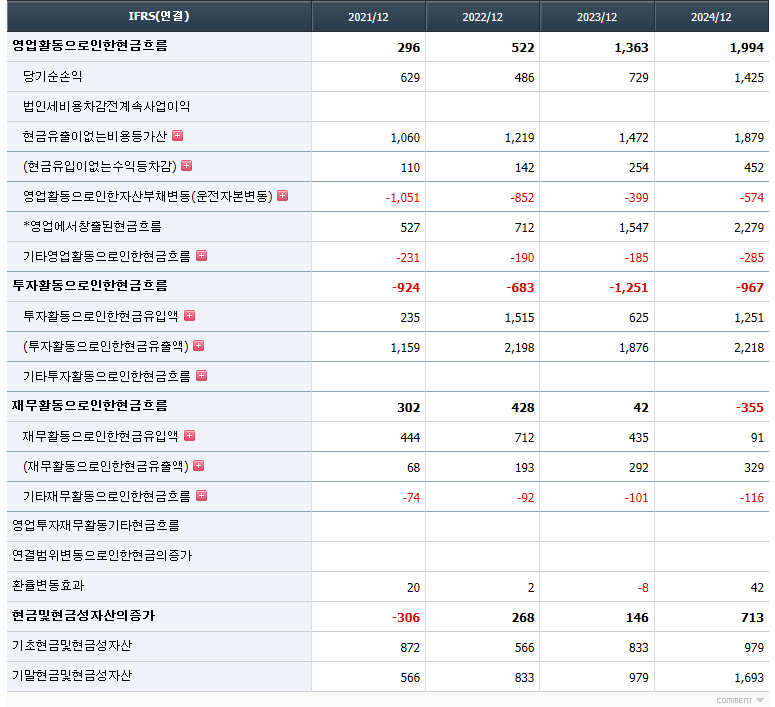
Task: Click 2024/12 operating cash flow value 1,994
Action: coord(746,47)
